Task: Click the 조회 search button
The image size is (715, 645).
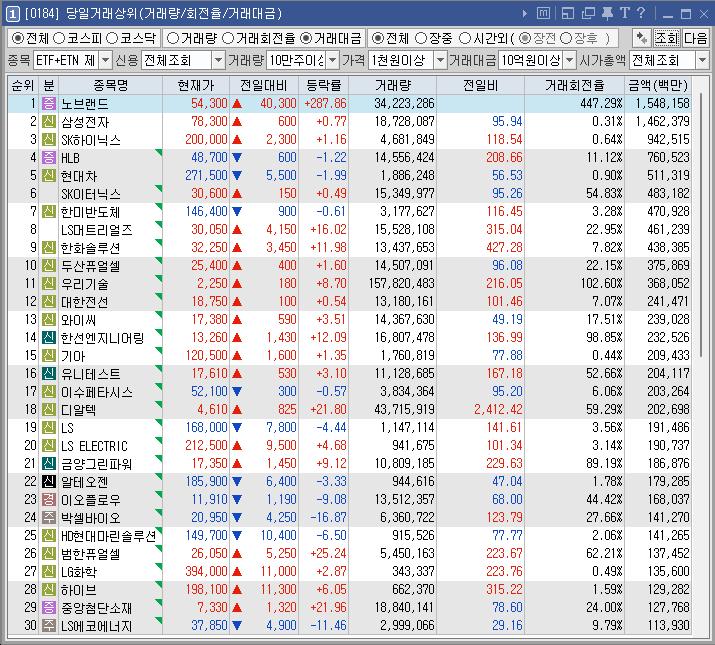Action: pos(667,38)
